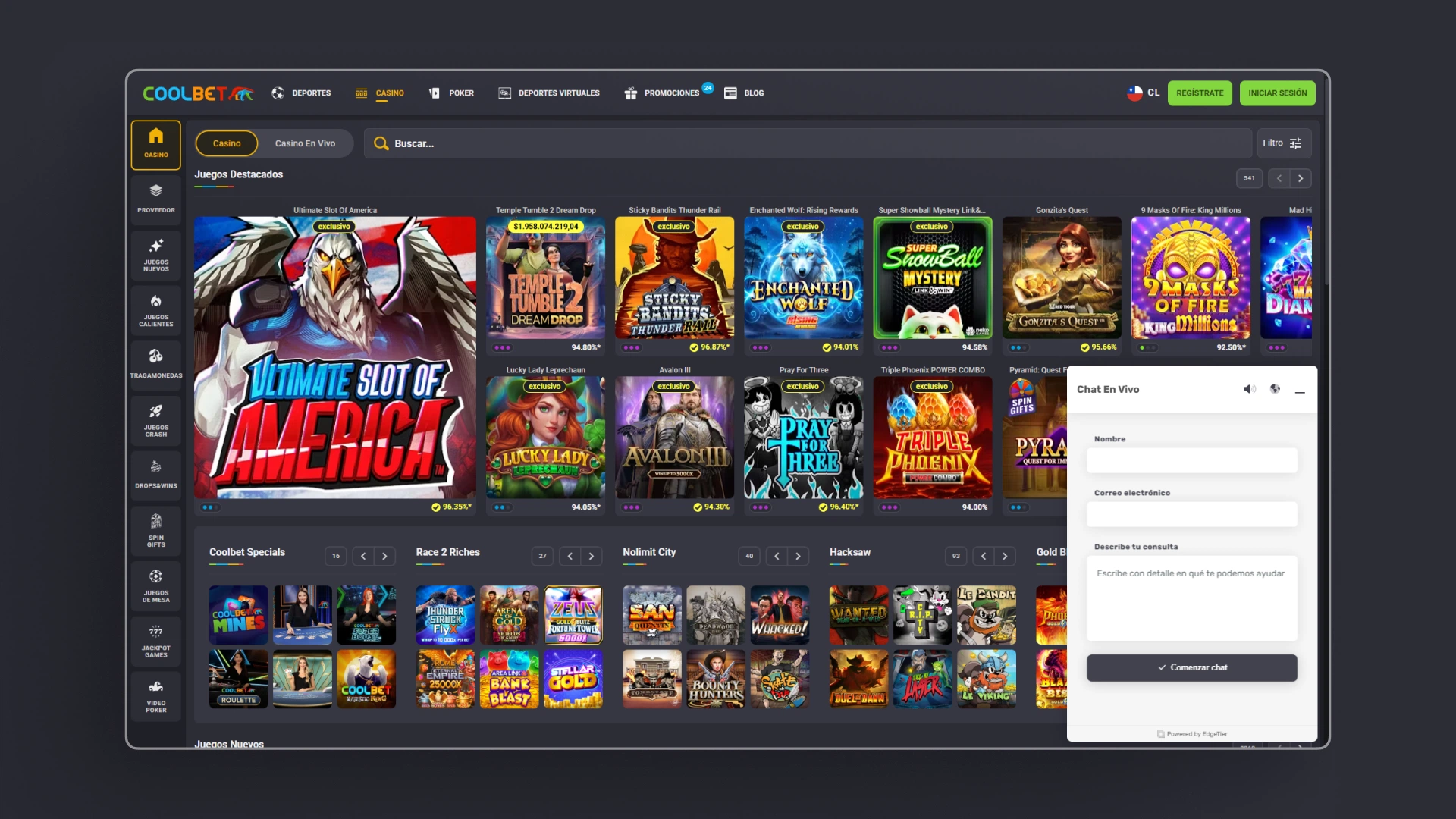
Task: Show next Coolbet Specials games
Action: 384,557
